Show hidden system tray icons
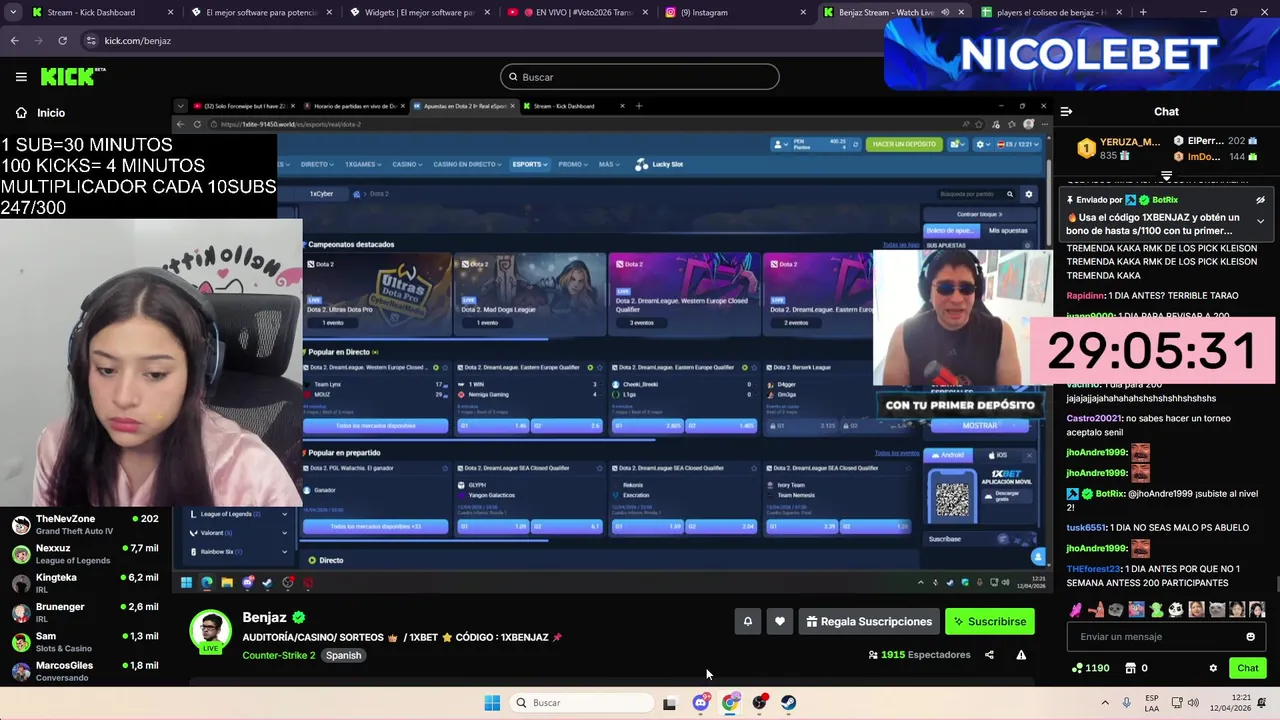Screen dimensions: 1280x720 (x=1105, y=703)
